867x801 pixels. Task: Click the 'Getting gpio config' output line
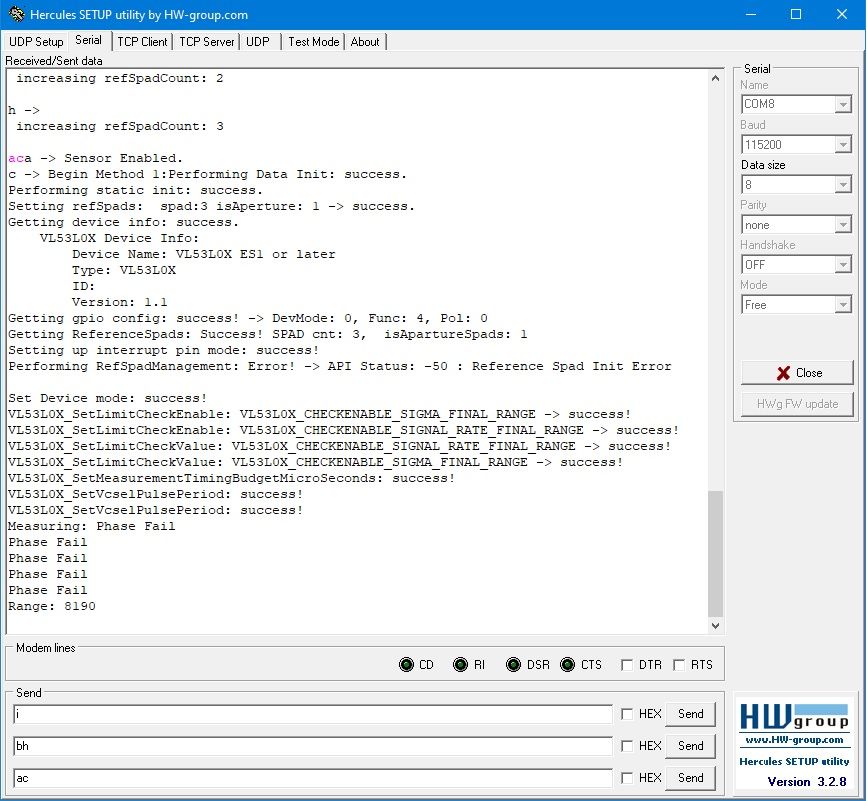click(x=248, y=318)
